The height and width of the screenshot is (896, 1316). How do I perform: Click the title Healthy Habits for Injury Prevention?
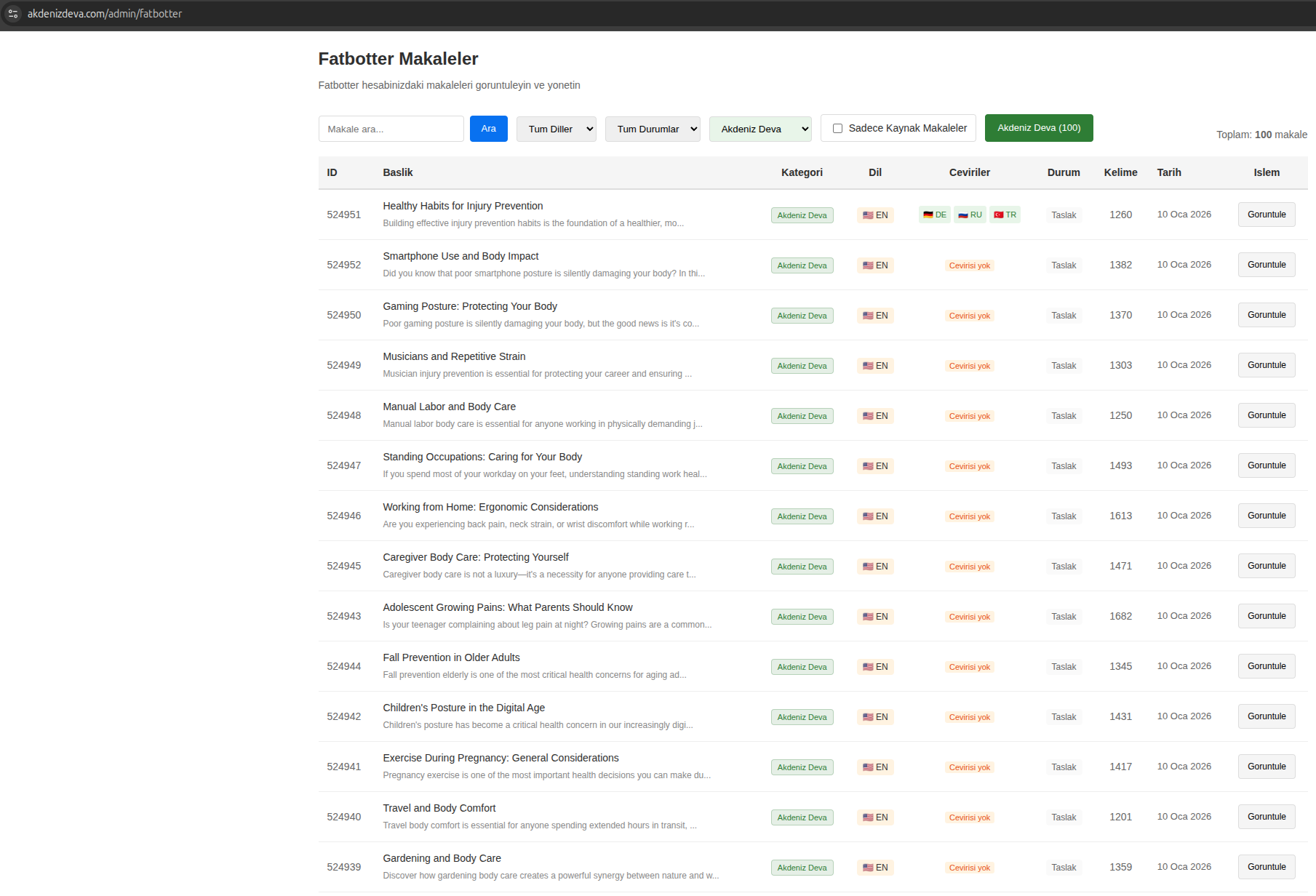[463, 206]
